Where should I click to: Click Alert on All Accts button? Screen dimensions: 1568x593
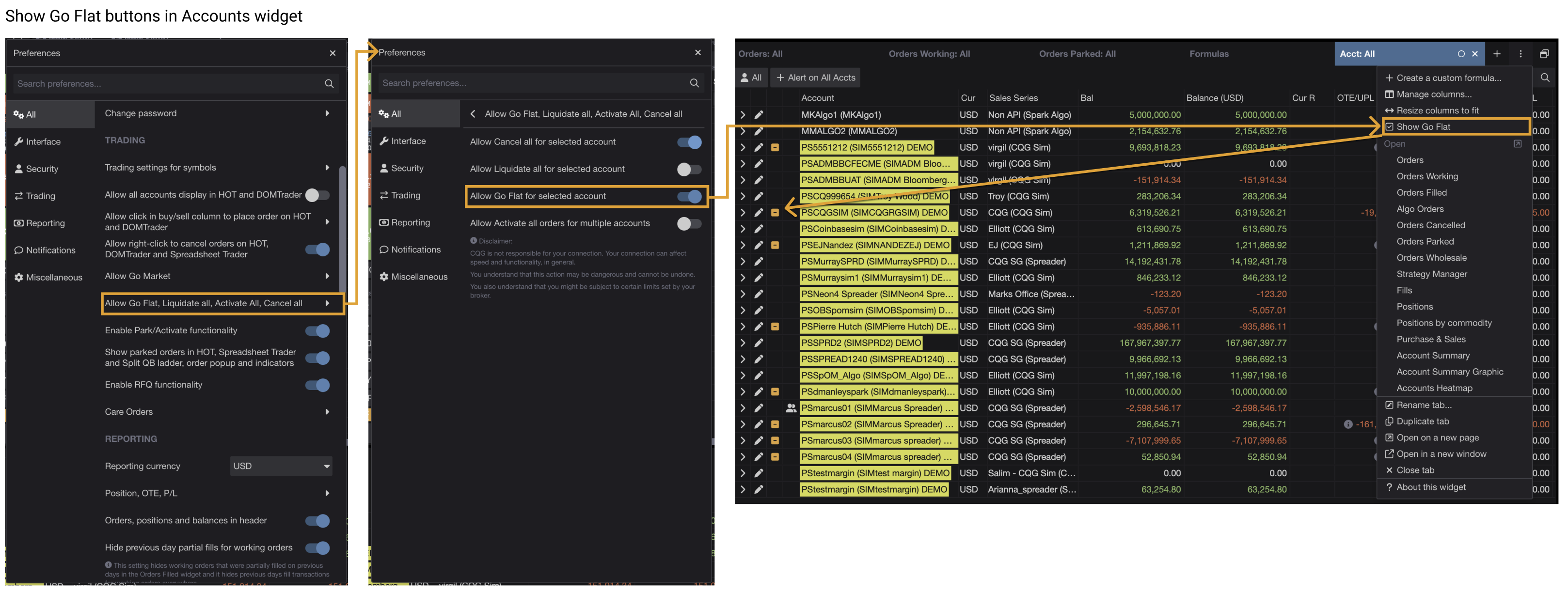click(816, 78)
